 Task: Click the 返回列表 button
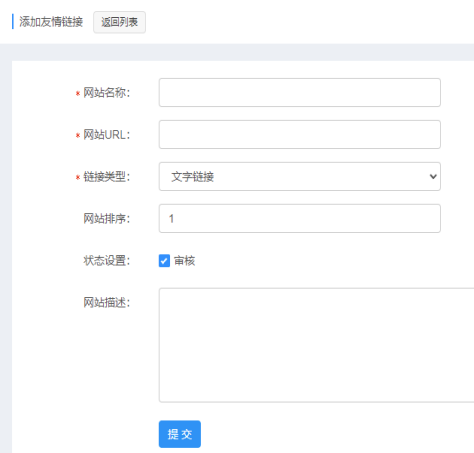pos(119,22)
